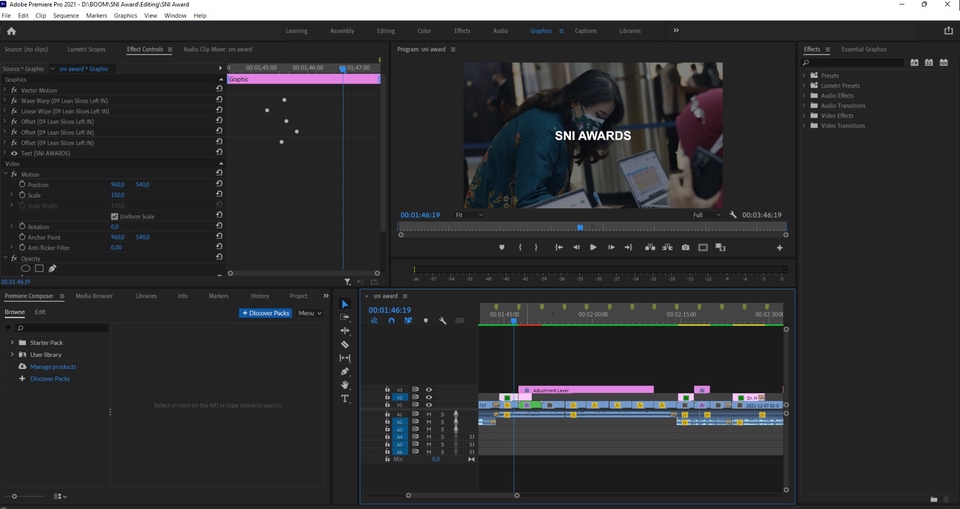
Task: Open Premiere Composer Menu dropdown
Action: [x=310, y=313]
